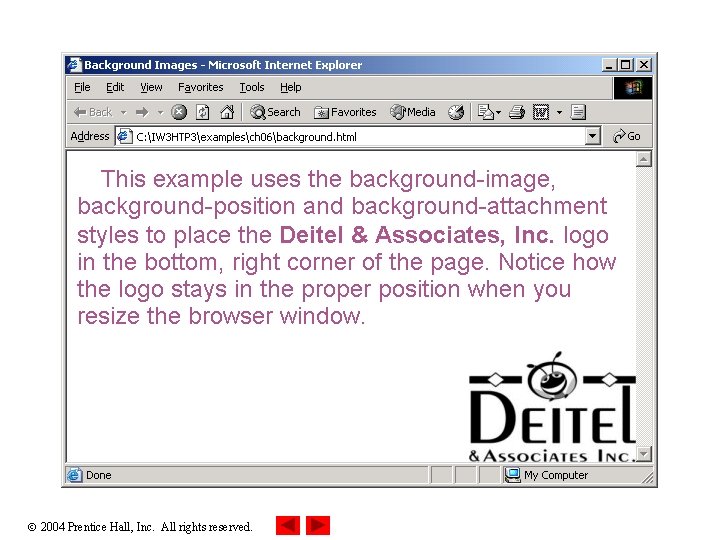720x540 pixels.
Task: Click the address bar URL field
Action: click(351, 137)
